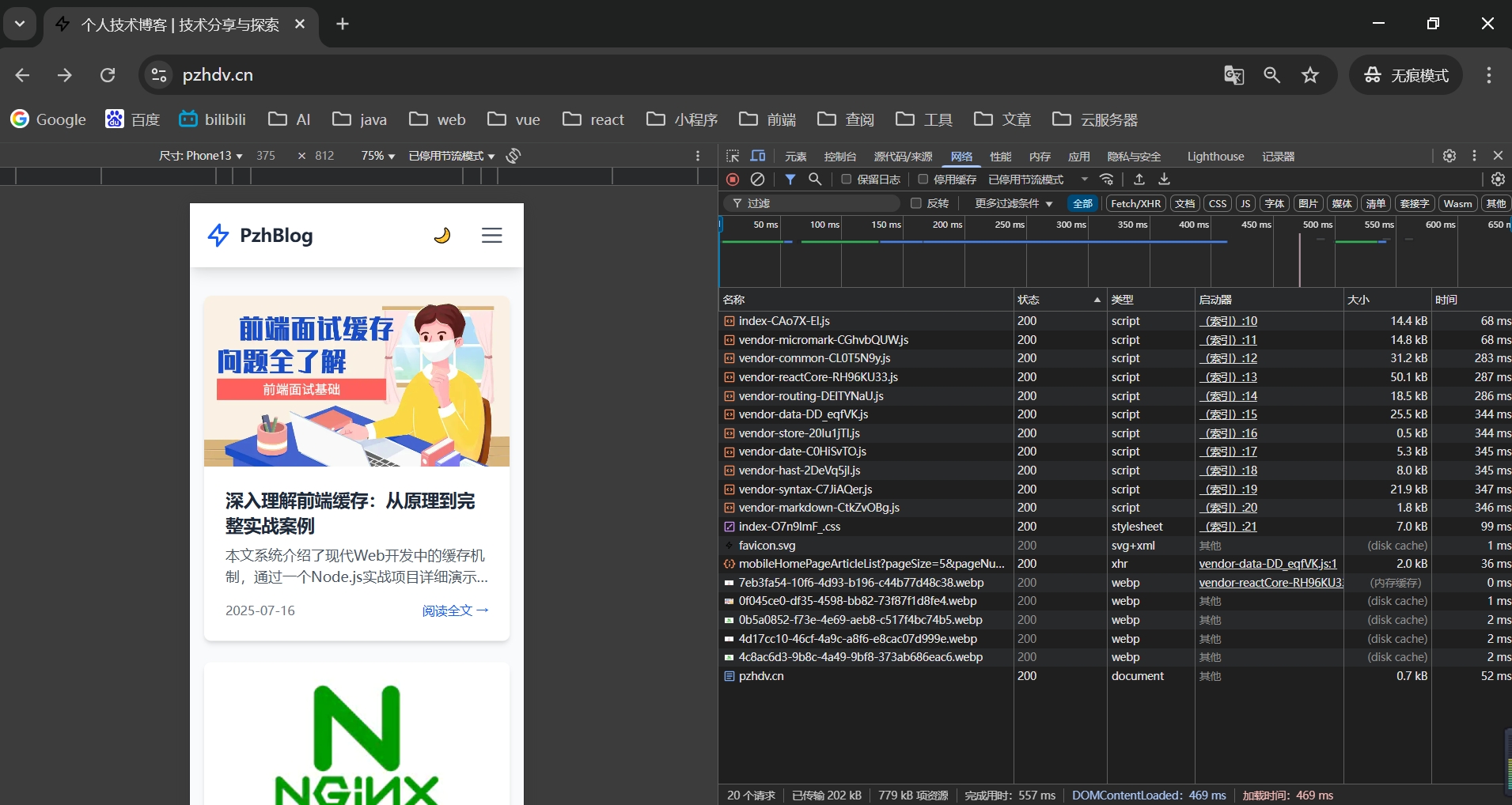The image size is (1512, 805).
Task: Check the 停用缓存 checkbox
Action: 923,180
